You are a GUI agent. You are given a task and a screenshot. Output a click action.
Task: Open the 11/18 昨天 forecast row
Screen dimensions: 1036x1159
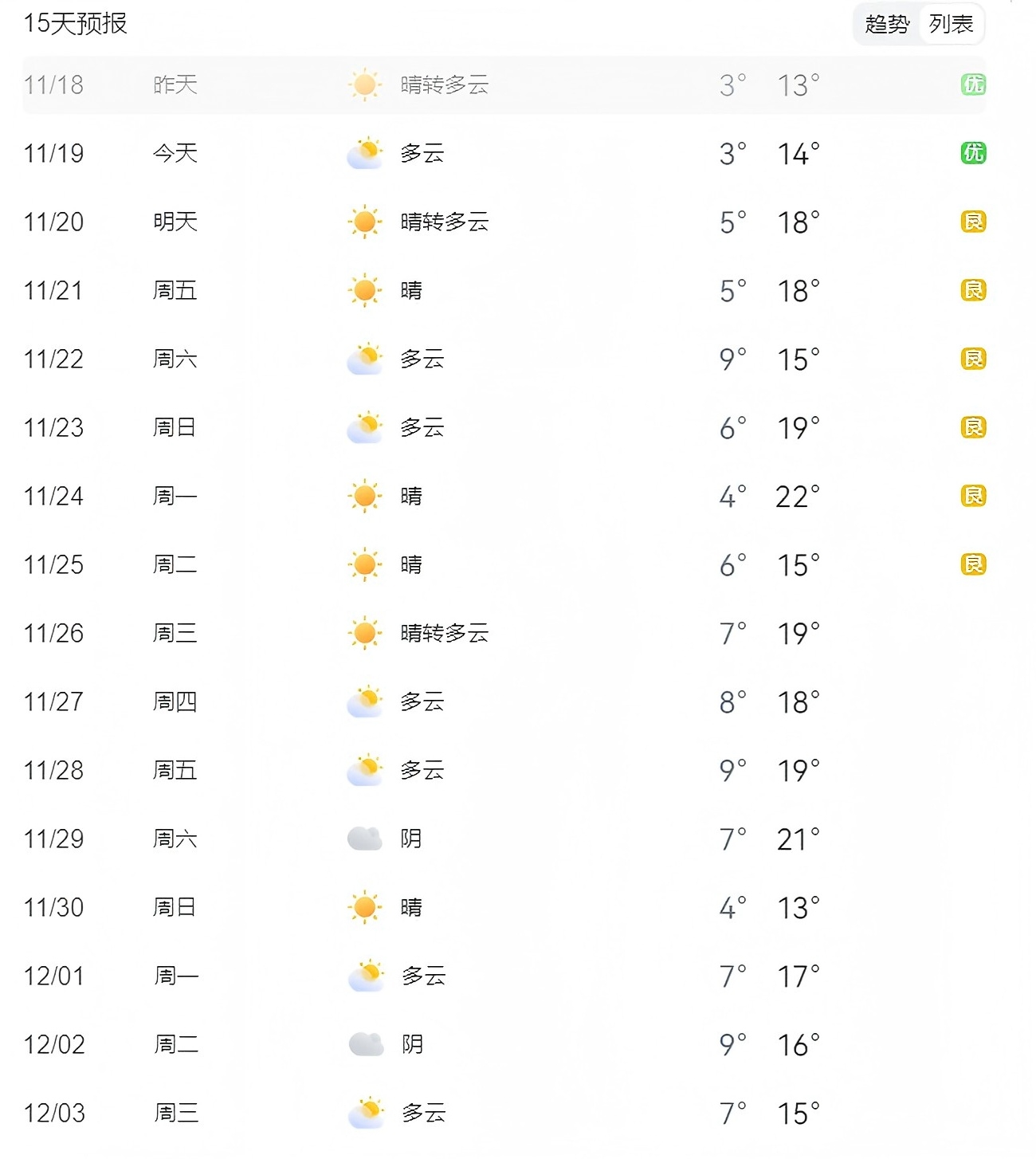pos(504,85)
